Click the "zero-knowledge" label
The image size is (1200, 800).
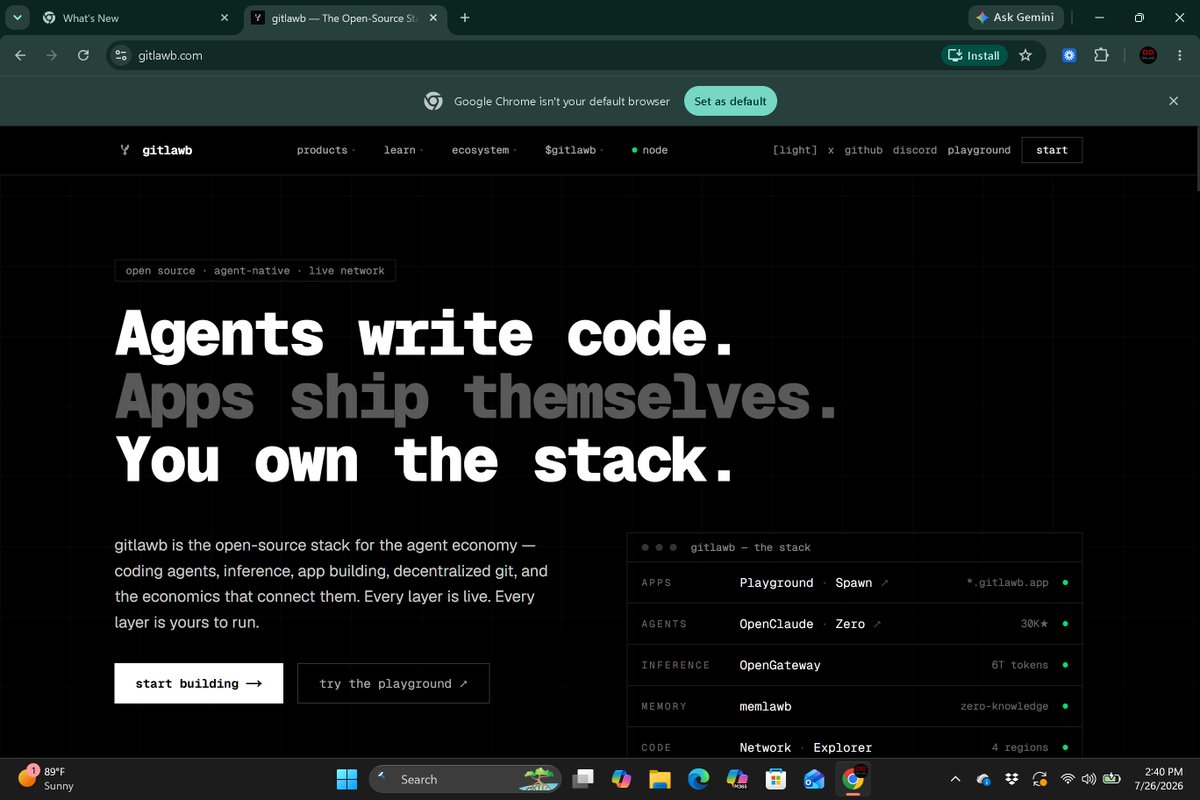click(x=1004, y=706)
